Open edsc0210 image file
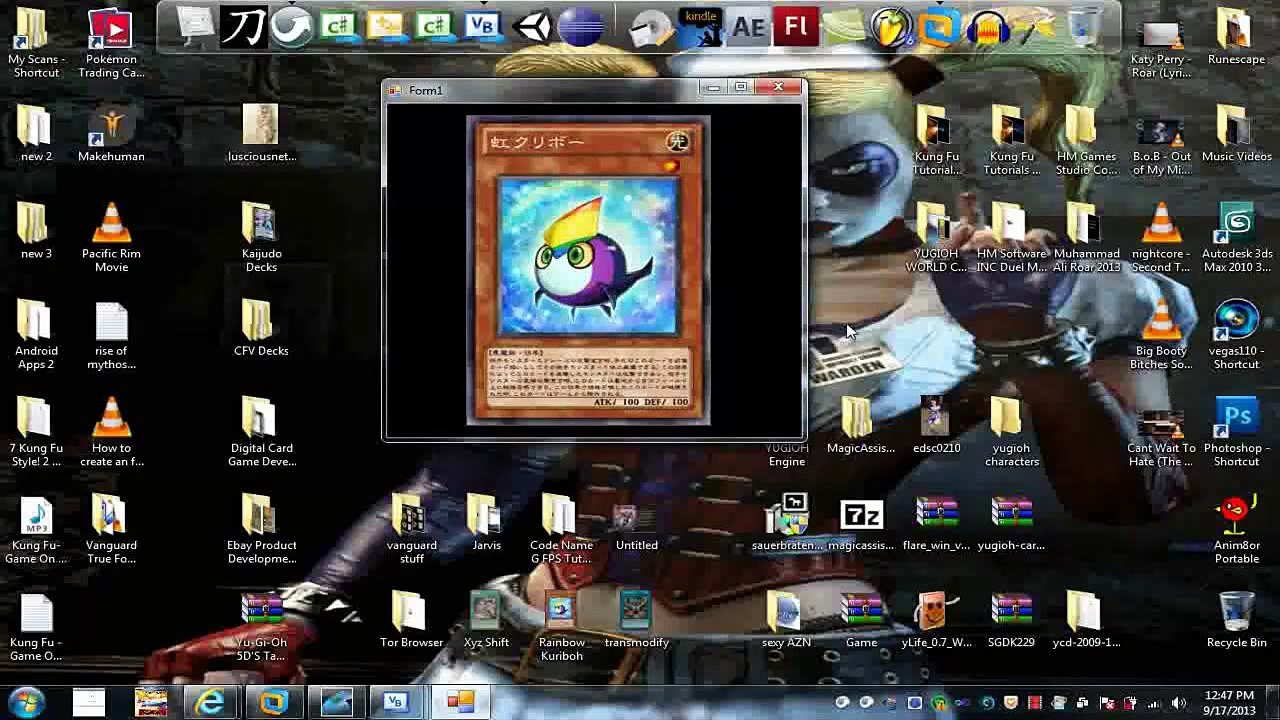 936,425
